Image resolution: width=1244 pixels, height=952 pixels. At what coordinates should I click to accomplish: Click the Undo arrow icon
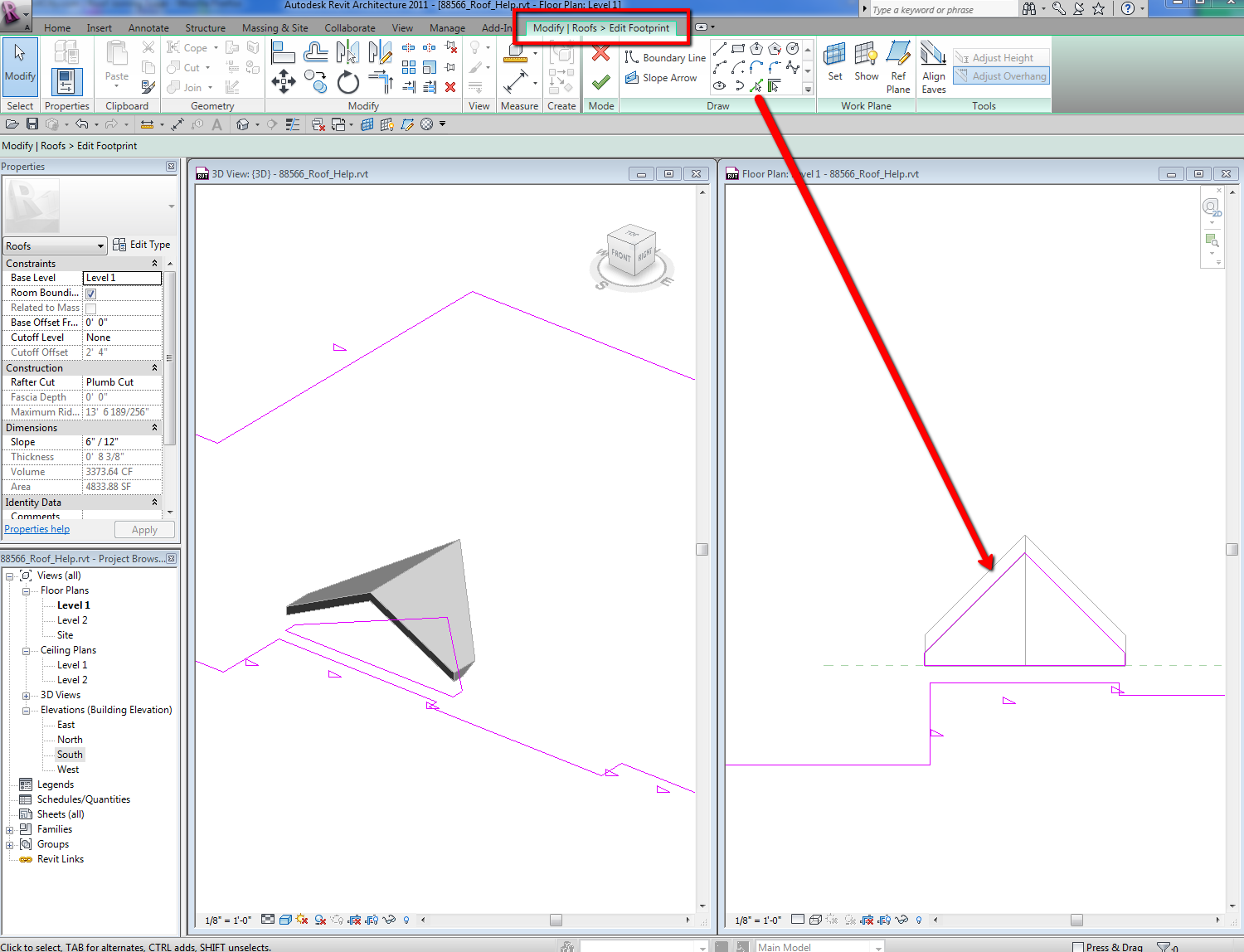tap(82, 124)
